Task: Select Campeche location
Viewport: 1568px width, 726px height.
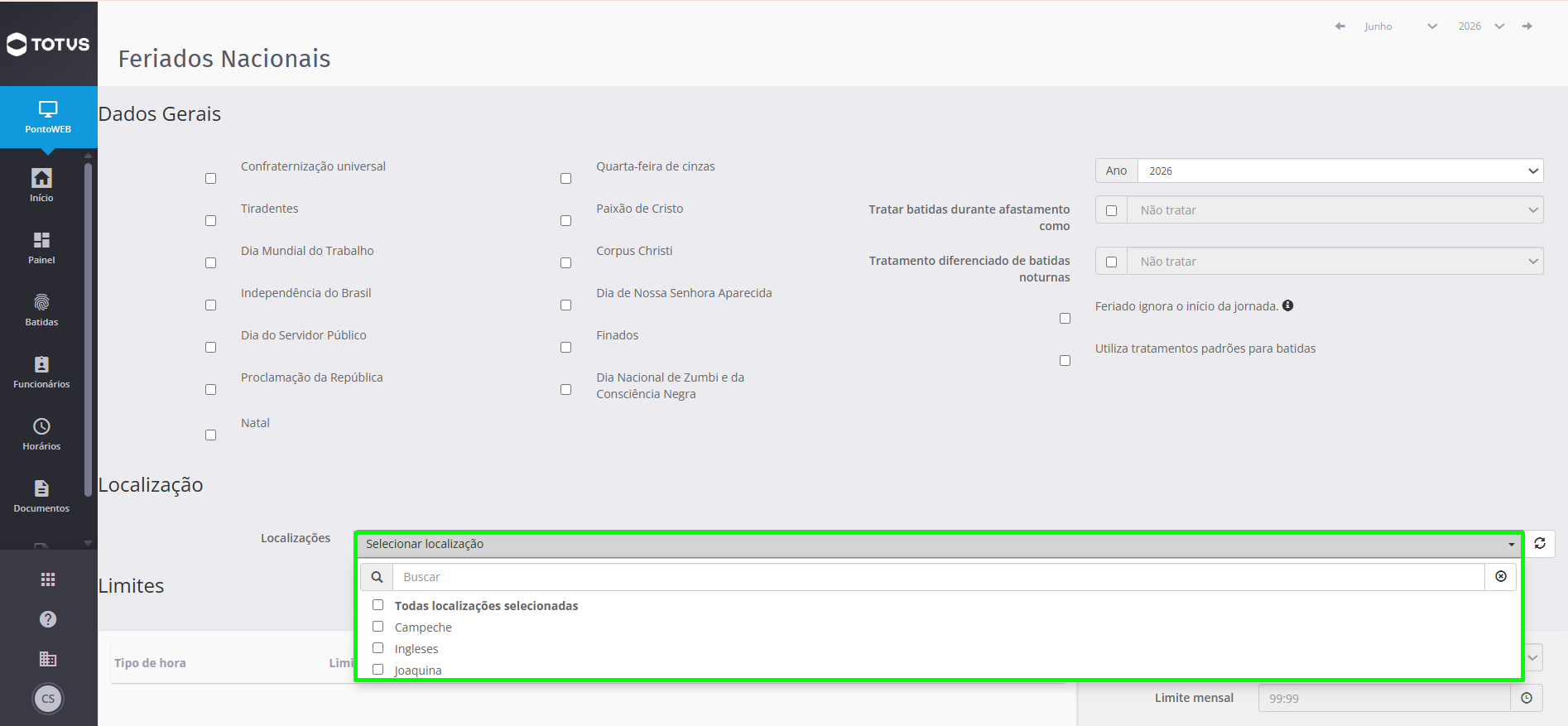Action: tap(378, 627)
